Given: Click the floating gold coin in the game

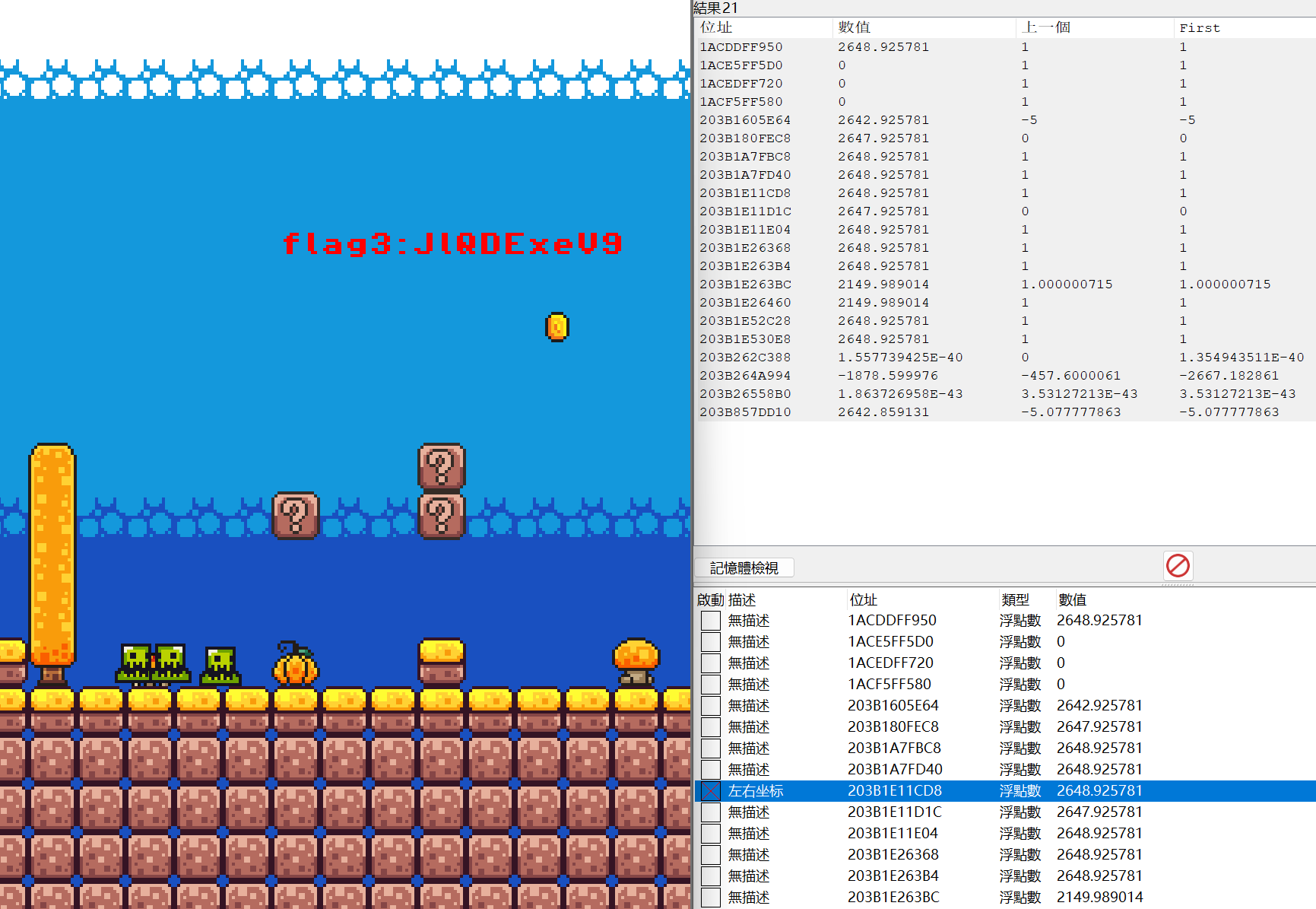Looking at the screenshot, I should 557,327.
